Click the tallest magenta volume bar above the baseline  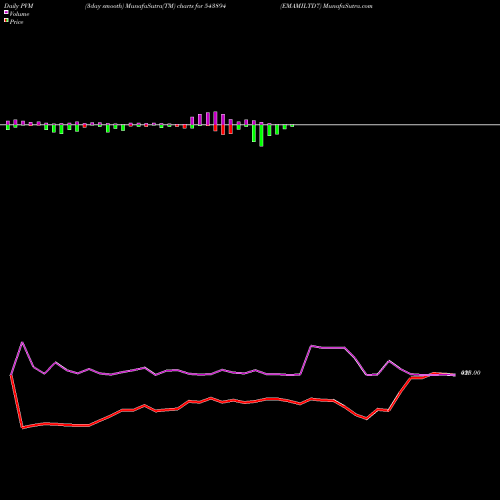[x=215, y=118]
